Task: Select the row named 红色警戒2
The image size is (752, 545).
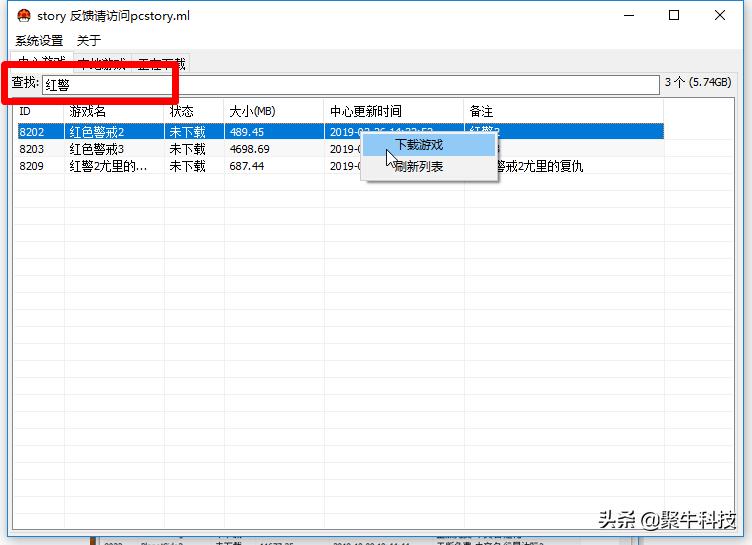Action: (x=341, y=131)
